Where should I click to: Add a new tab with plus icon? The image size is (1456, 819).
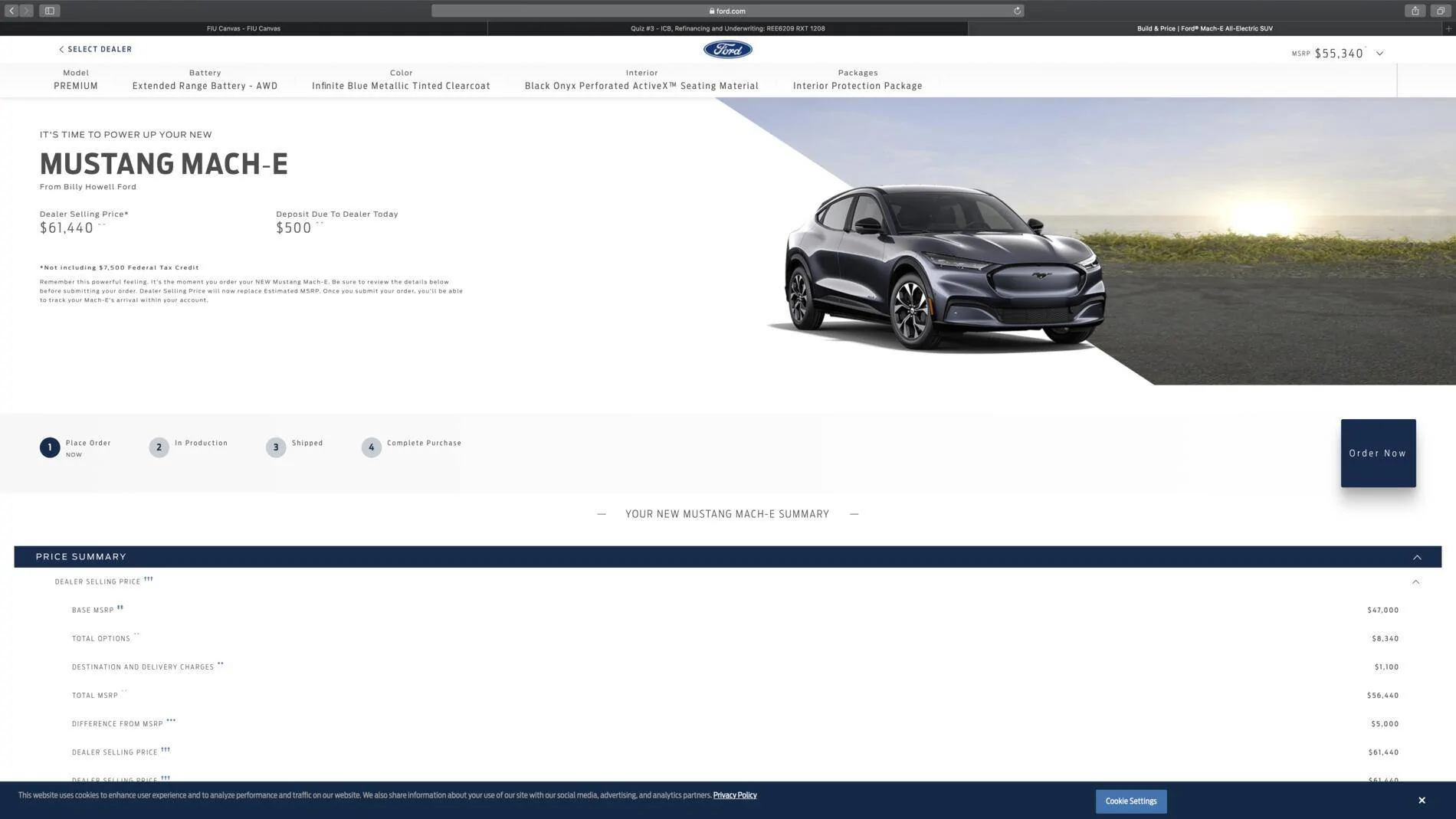1448,28
